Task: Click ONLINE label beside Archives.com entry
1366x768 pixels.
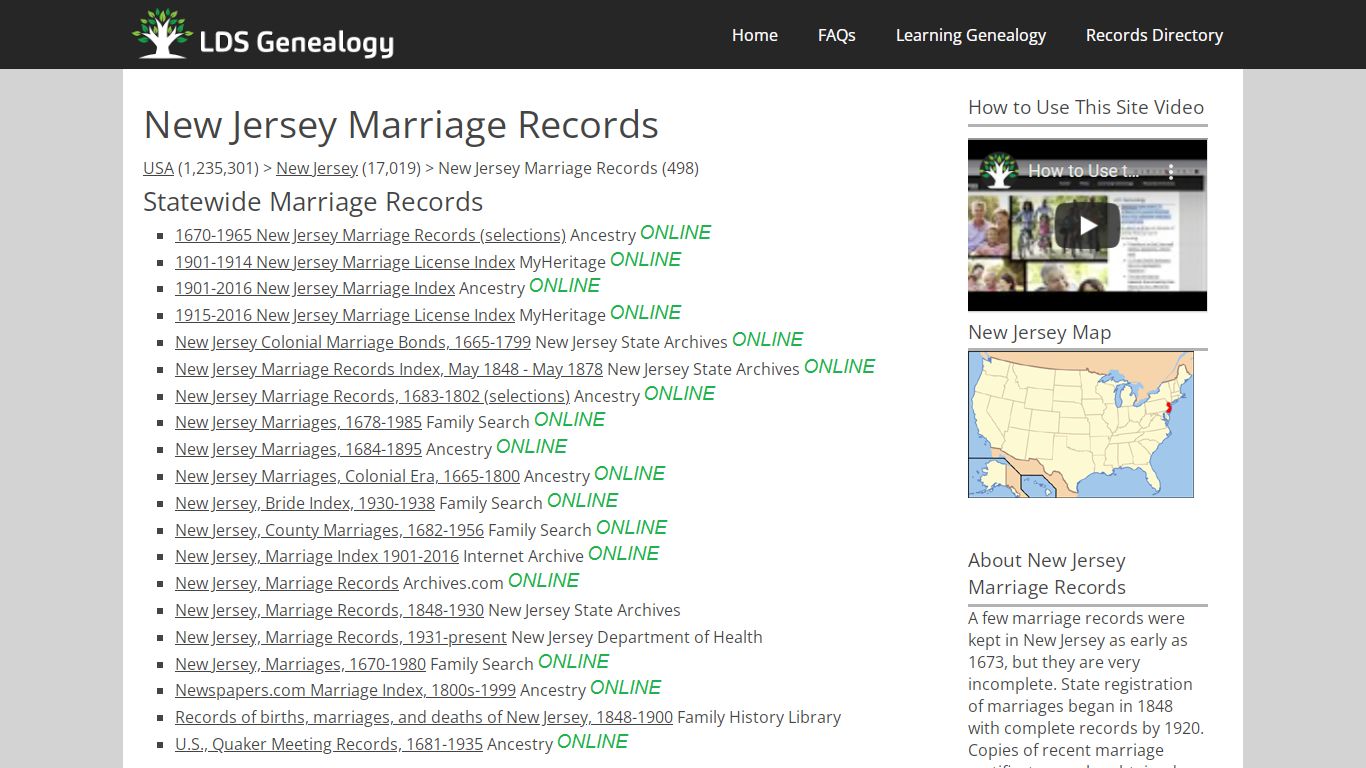Action: click(544, 581)
